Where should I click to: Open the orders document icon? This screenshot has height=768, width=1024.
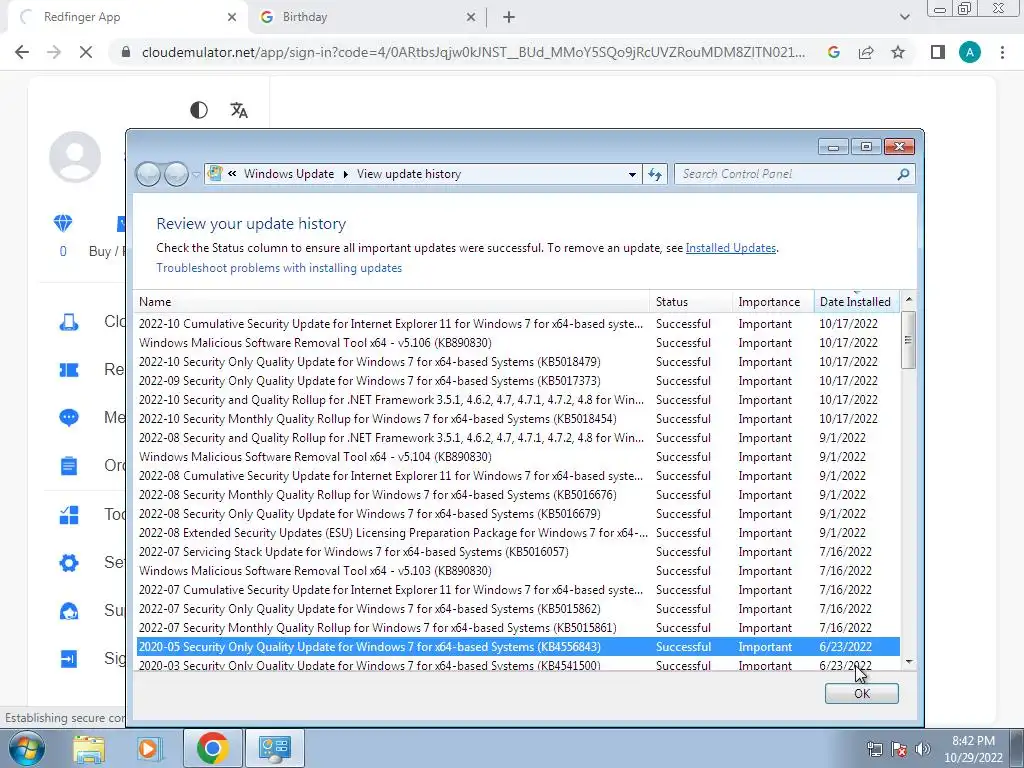click(69, 466)
